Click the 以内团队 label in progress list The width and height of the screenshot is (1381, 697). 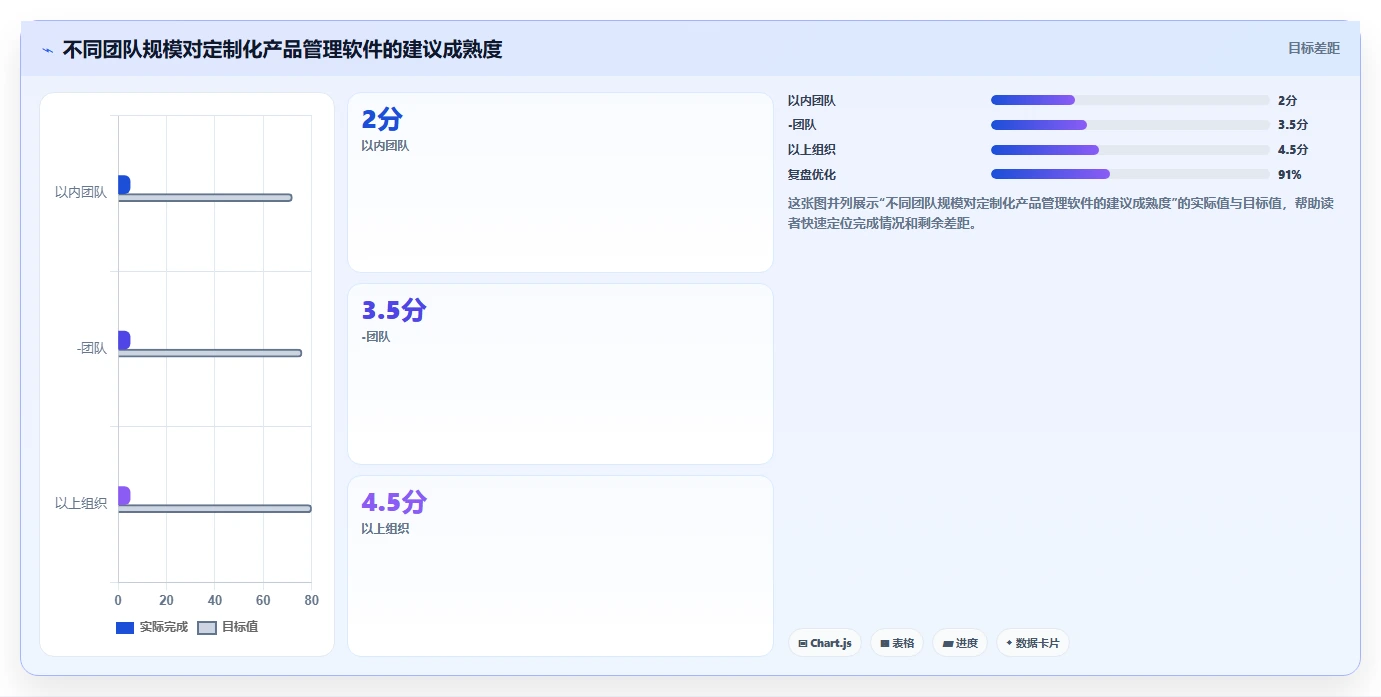812,100
